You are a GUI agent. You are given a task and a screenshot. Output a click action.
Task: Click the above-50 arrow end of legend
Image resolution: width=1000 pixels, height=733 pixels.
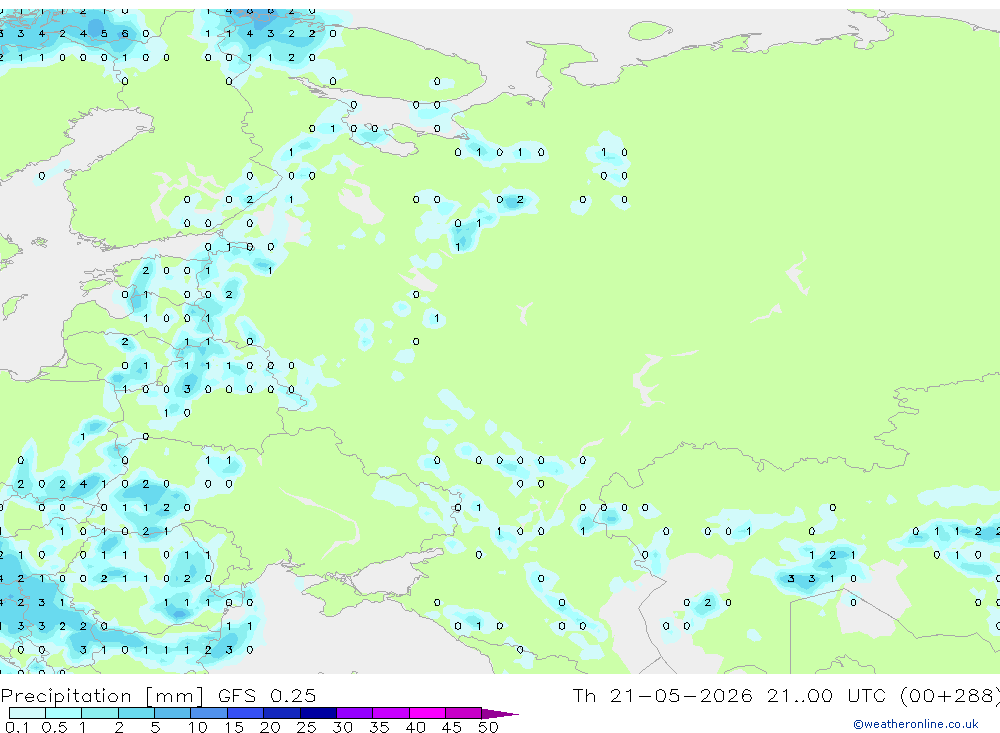tap(499, 713)
